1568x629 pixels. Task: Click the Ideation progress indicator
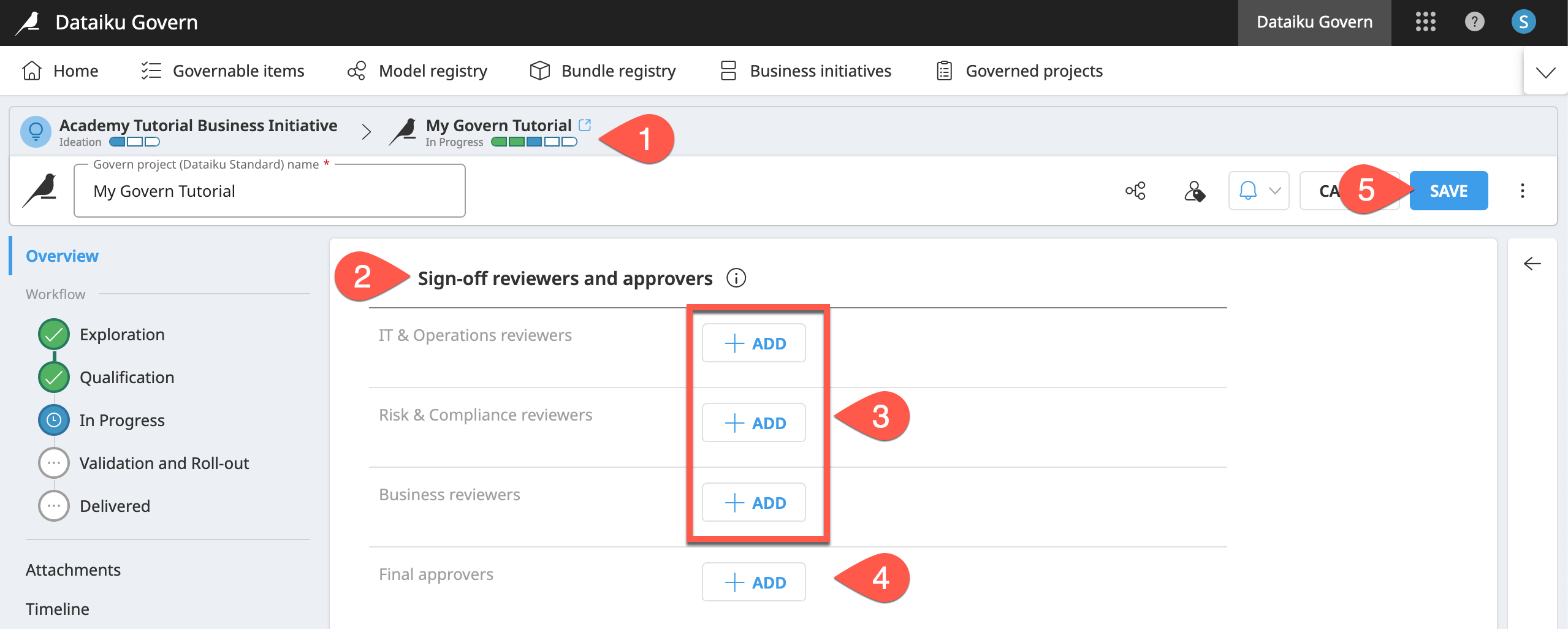coord(134,142)
